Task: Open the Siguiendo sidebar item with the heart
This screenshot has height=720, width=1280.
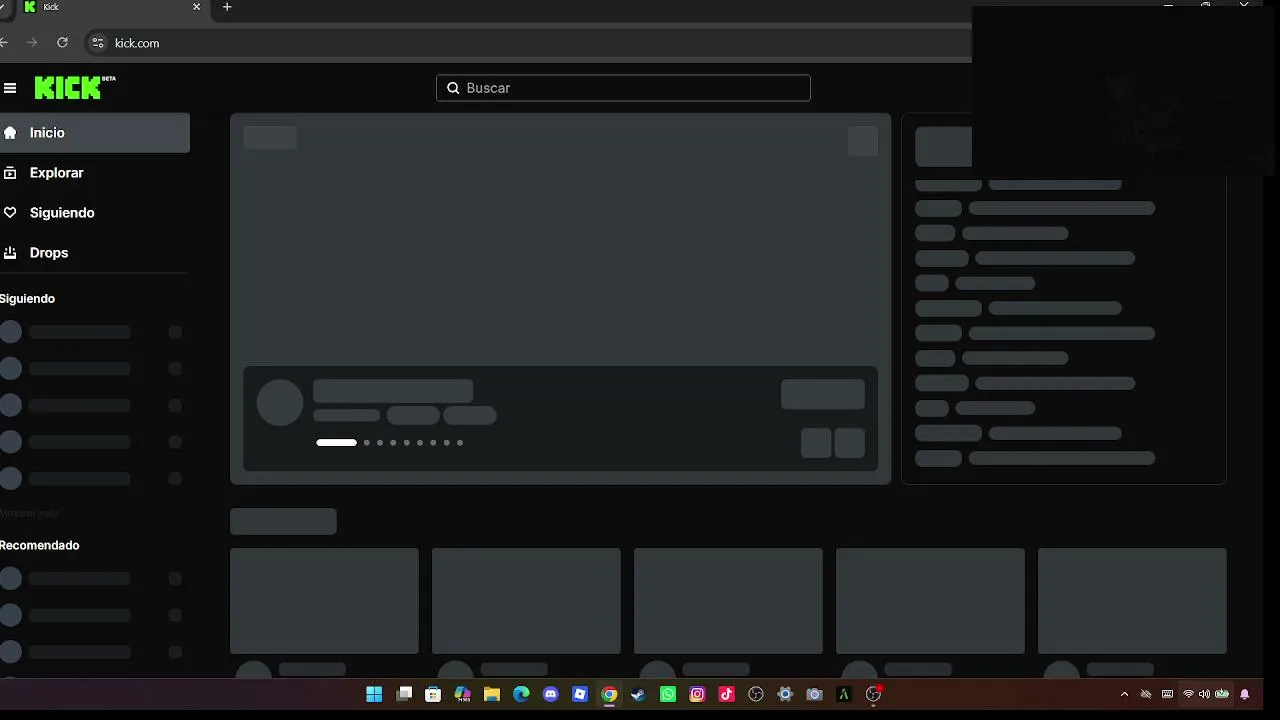Action: (94, 213)
